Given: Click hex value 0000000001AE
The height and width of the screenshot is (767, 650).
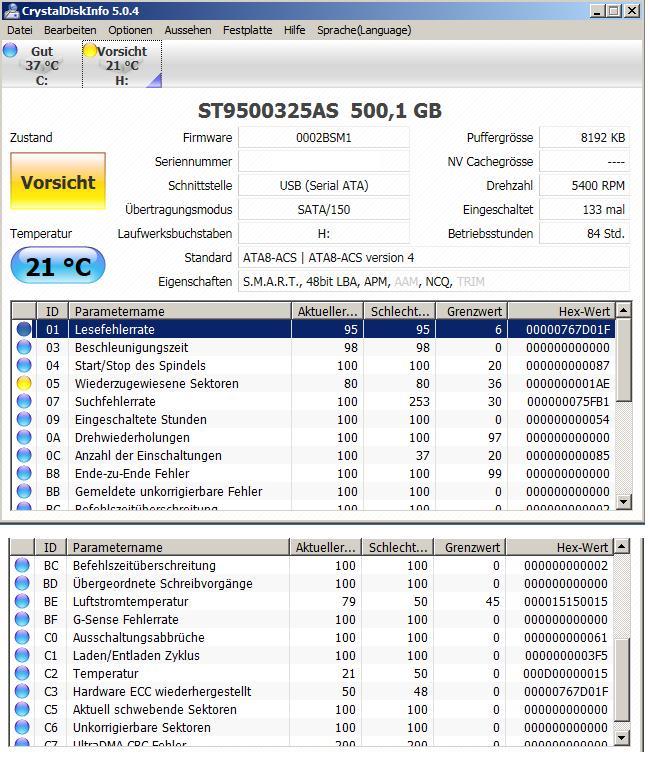Looking at the screenshot, I should click(x=568, y=384).
